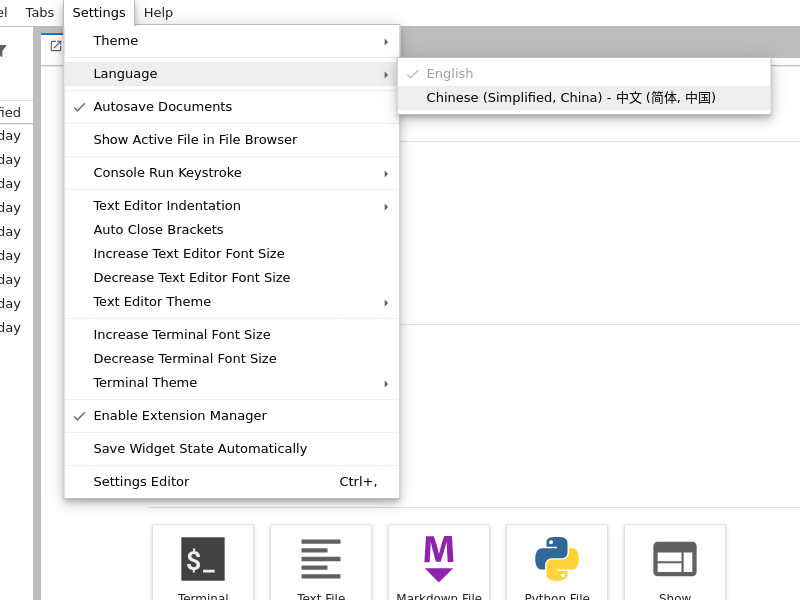Open the Tabs menu
The width and height of the screenshot is (800, 600).
(x=40, y=13)
